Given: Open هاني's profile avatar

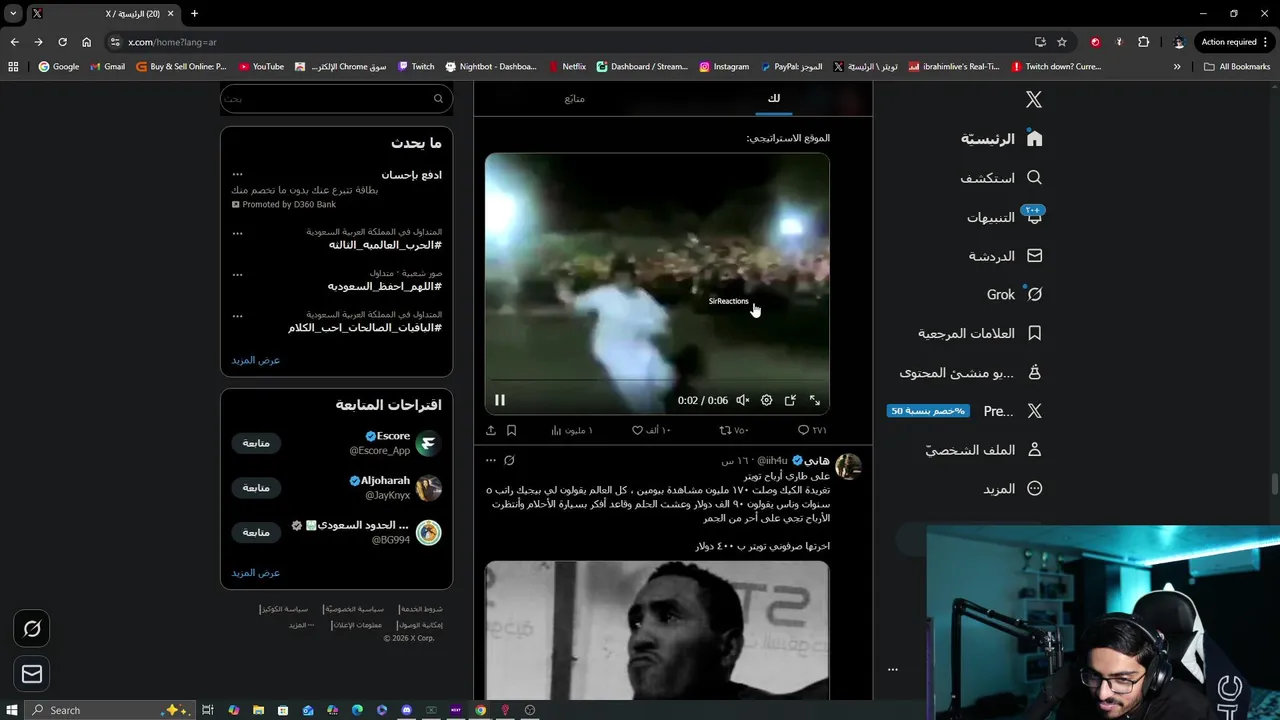Looking at the screenshot, I should 848,466.
